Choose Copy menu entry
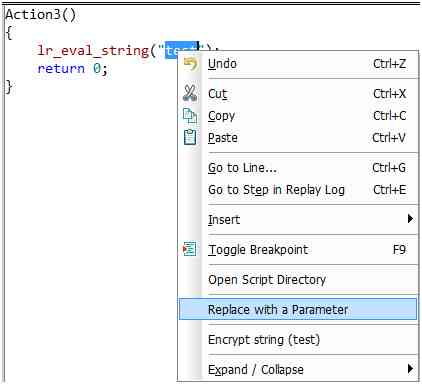422x384 pixels. click(298, 116)
